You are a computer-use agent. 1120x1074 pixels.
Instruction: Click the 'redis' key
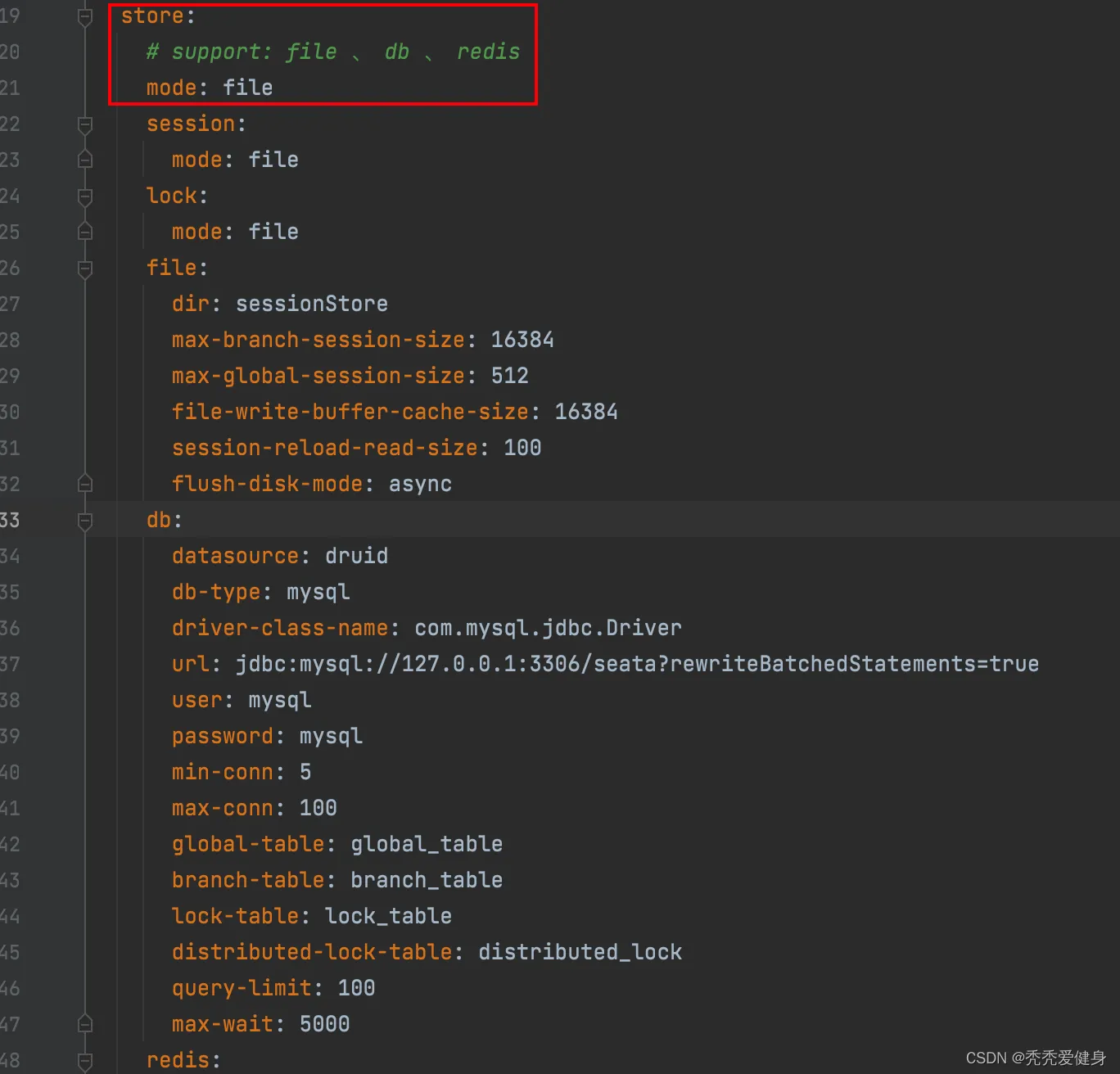178,1060
